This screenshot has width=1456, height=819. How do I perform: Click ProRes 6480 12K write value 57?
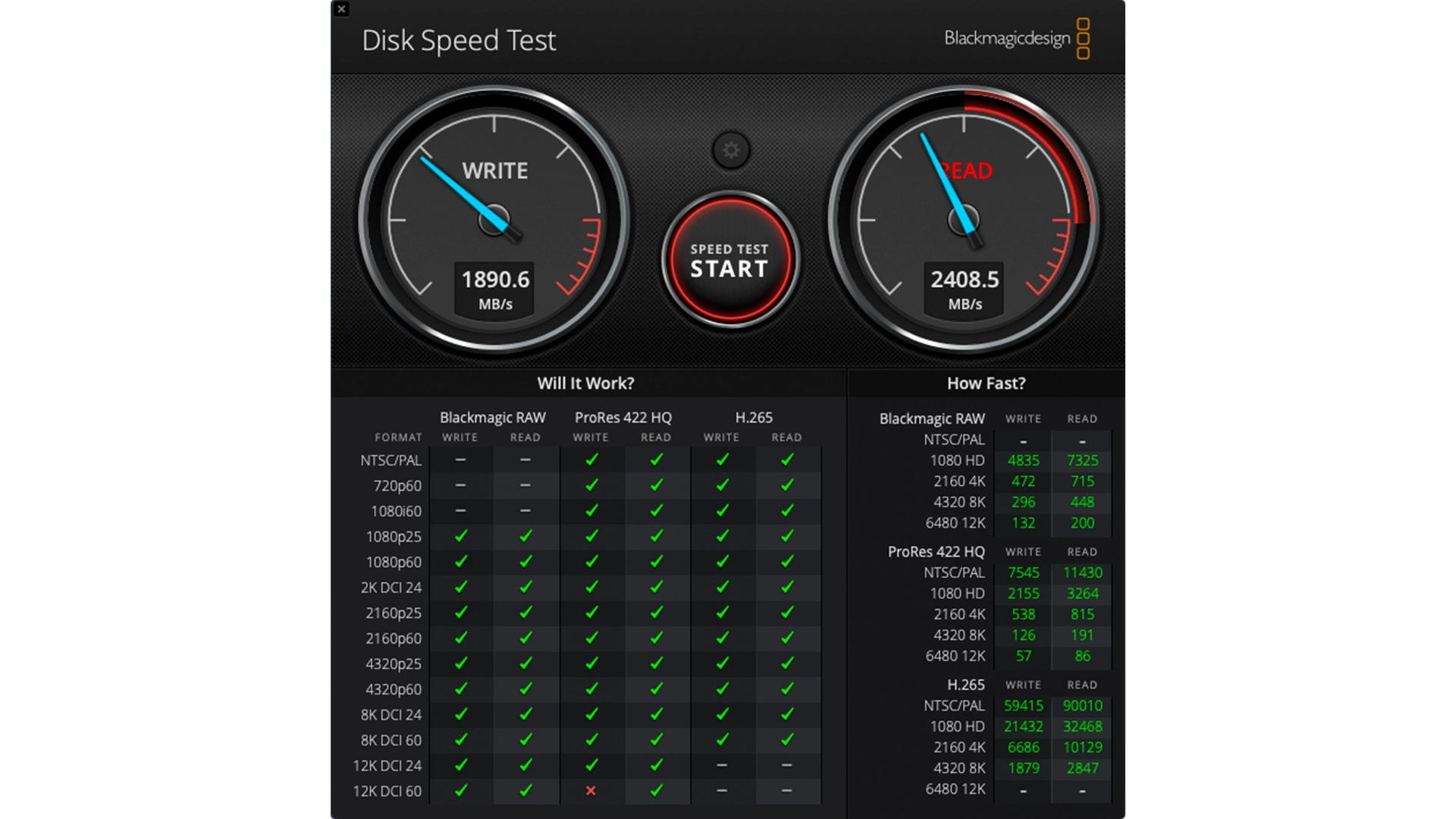pos(1023,656)
